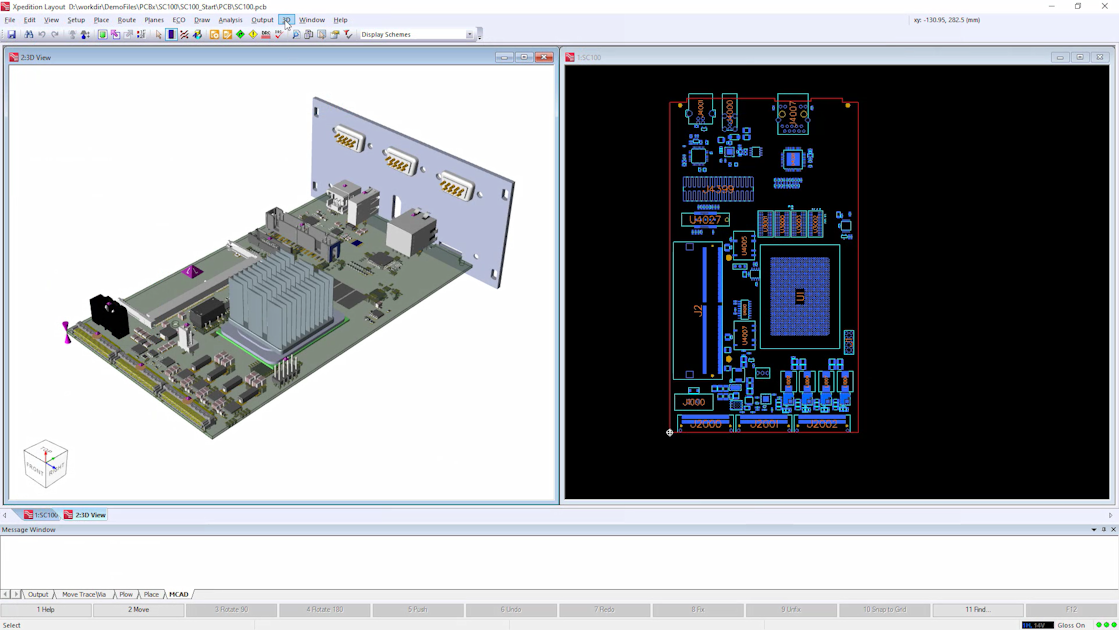The width and height of the screenshot is (1119, 630).
Task: Open the view tabs overflow arrow near 2:3D View
Action: 5,514
